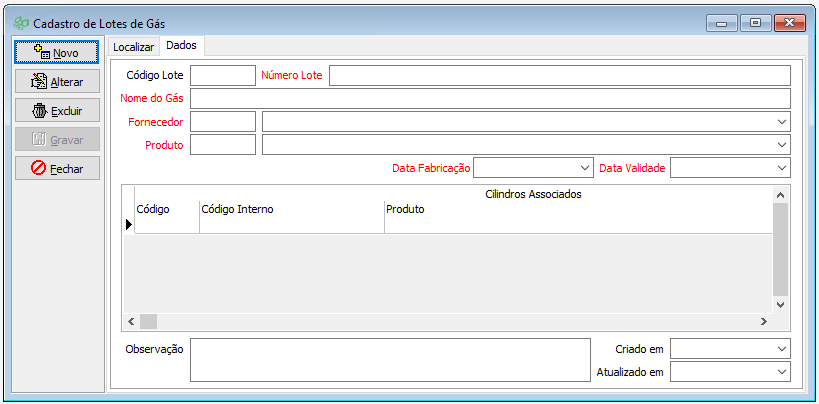Click the Excluir trash can button
Screen dimensions: 819x404
click(x=57, y=111)
